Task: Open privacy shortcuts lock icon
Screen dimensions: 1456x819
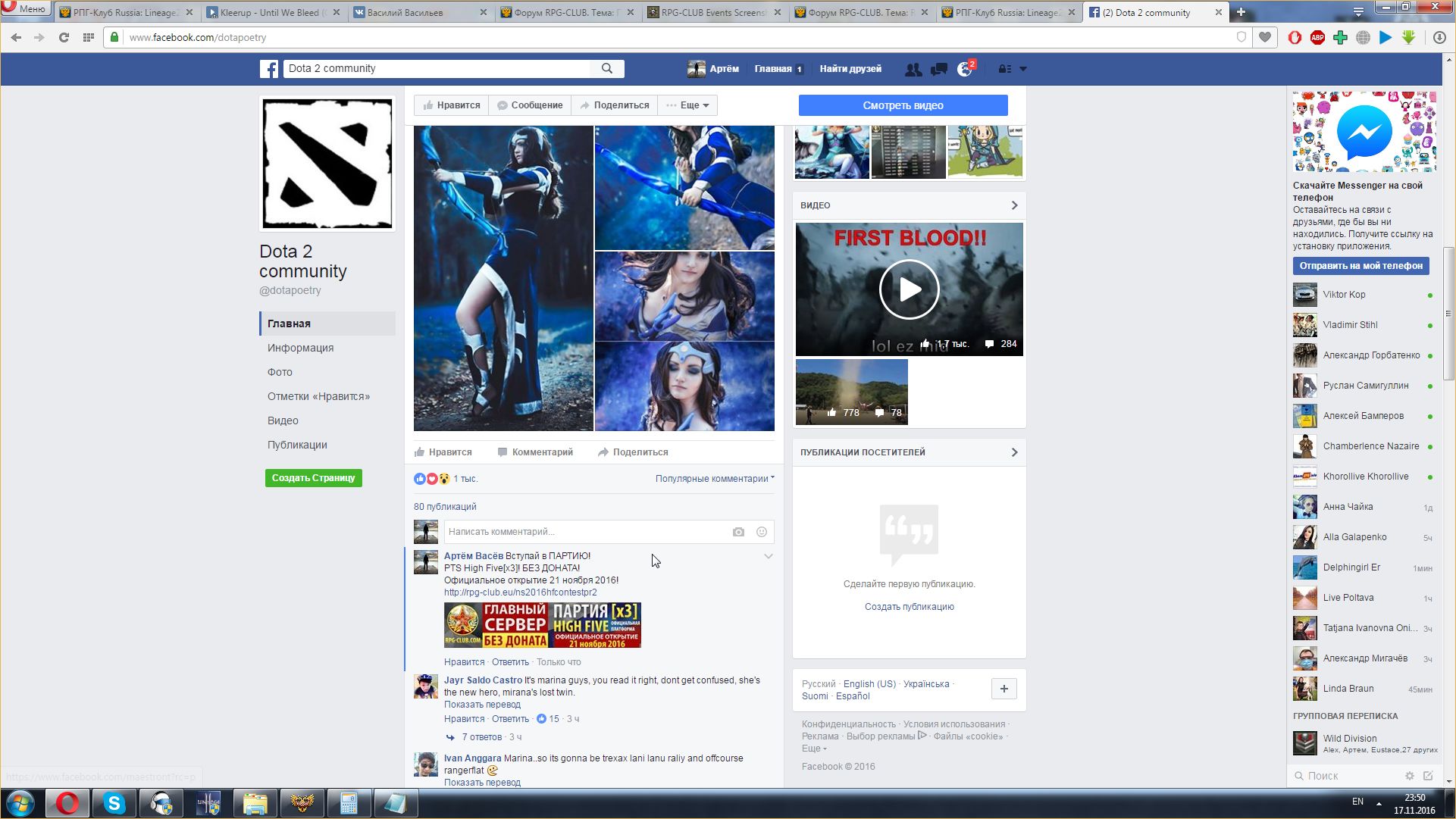Action: point(1004,69)
